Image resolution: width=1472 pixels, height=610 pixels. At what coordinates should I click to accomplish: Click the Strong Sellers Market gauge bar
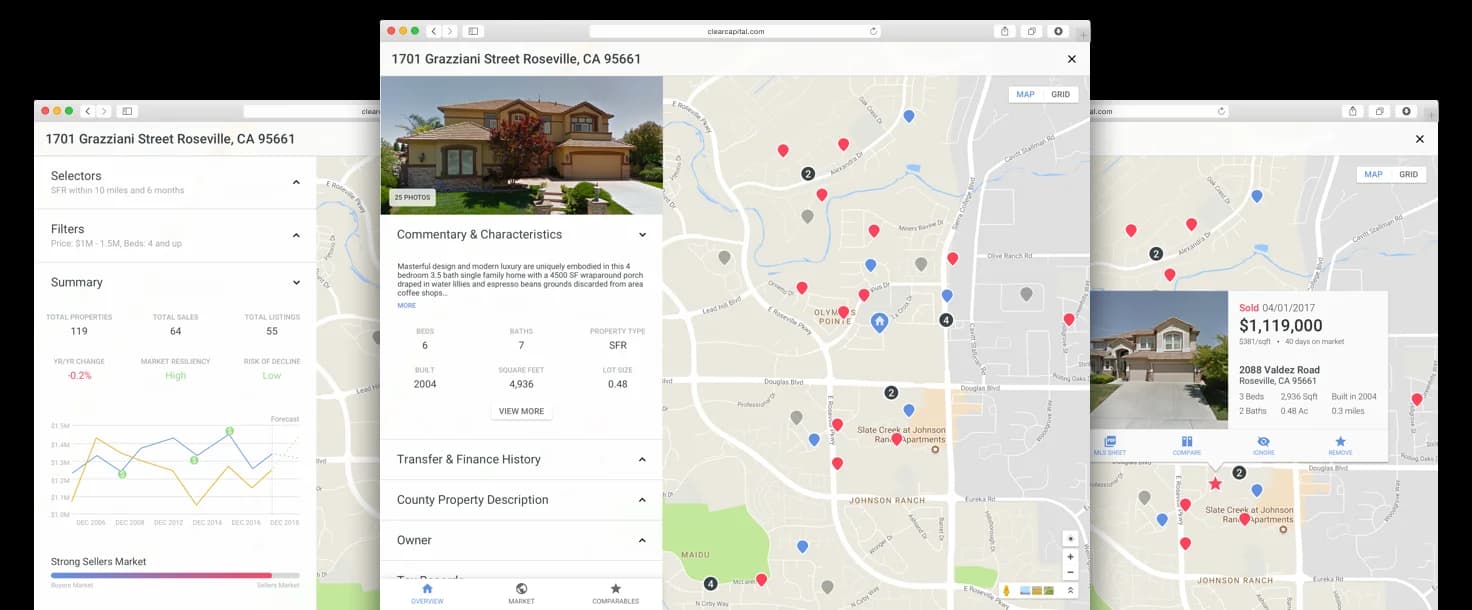coord(175,576)
